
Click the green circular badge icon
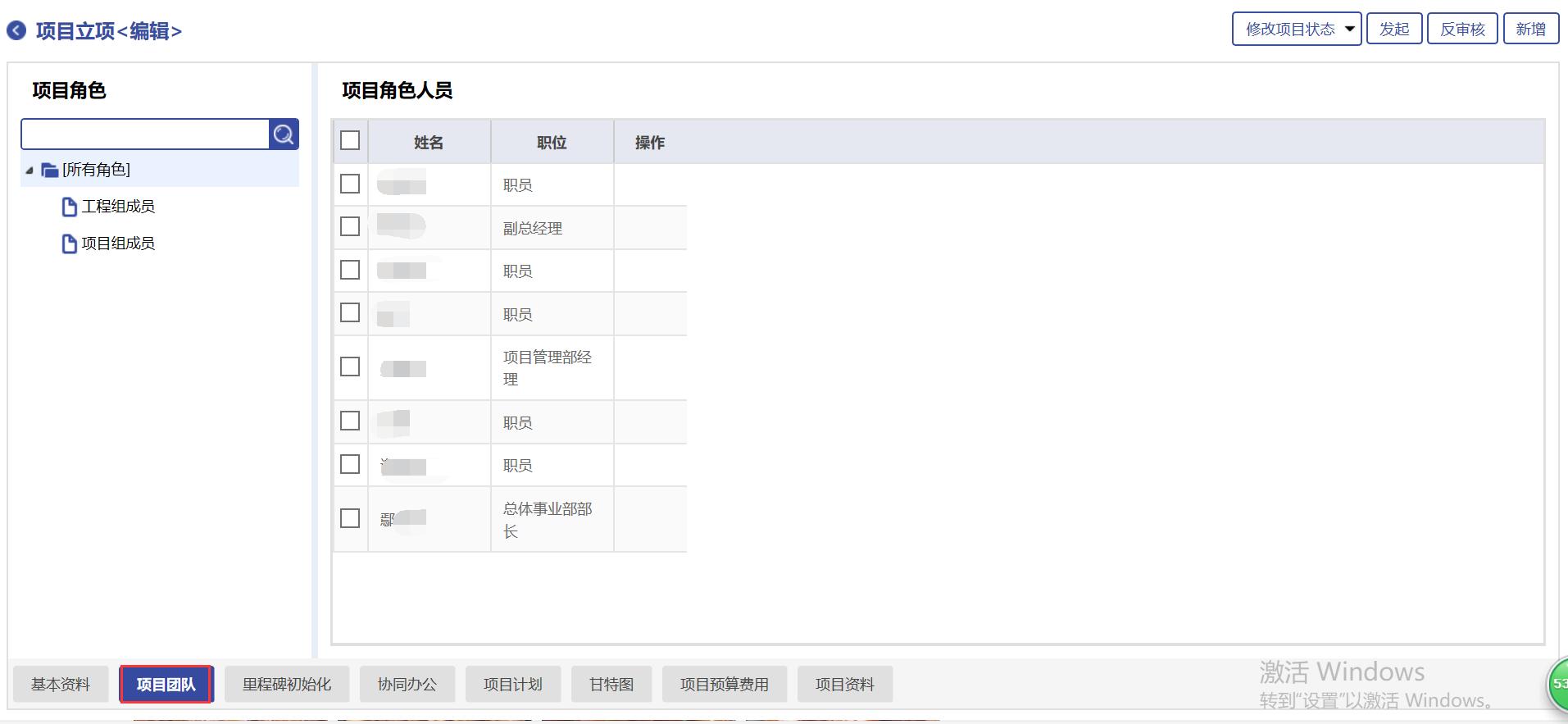(x=1557, y=684)
